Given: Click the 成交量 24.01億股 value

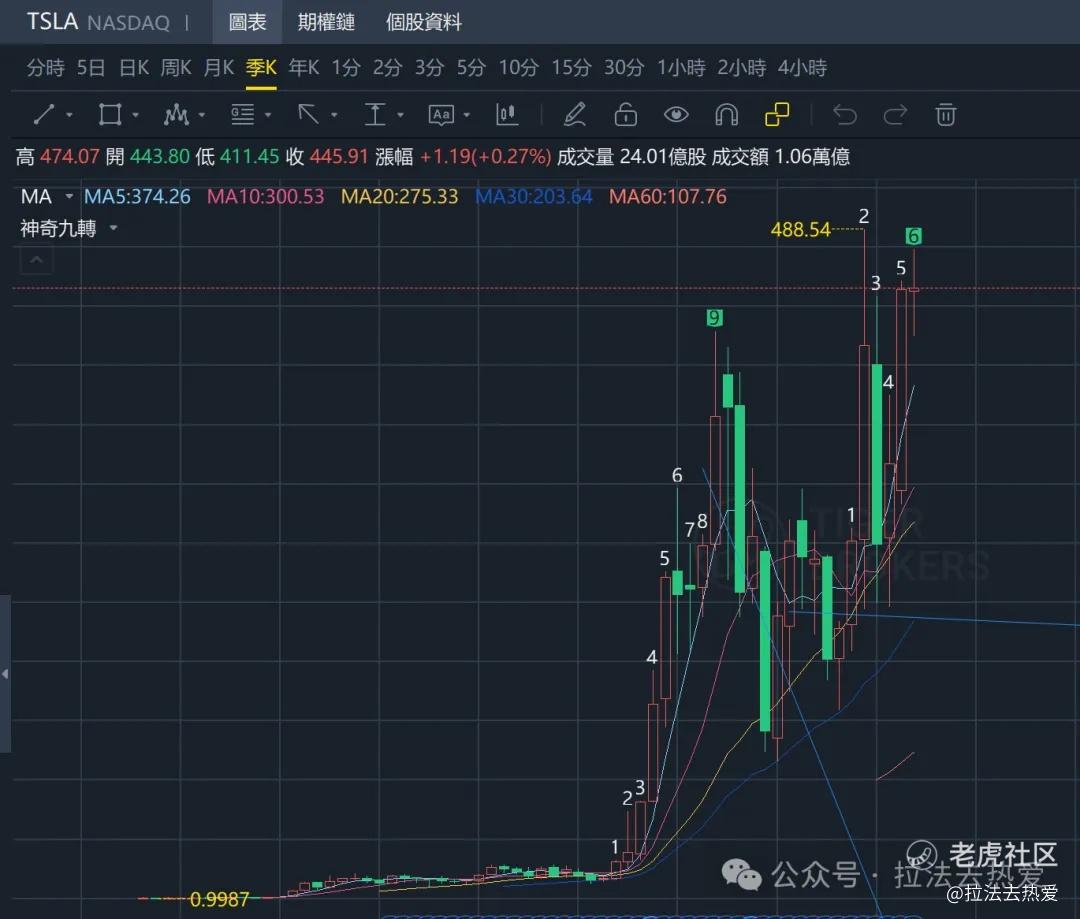Looking at the screenshot, I should [632, 156].
